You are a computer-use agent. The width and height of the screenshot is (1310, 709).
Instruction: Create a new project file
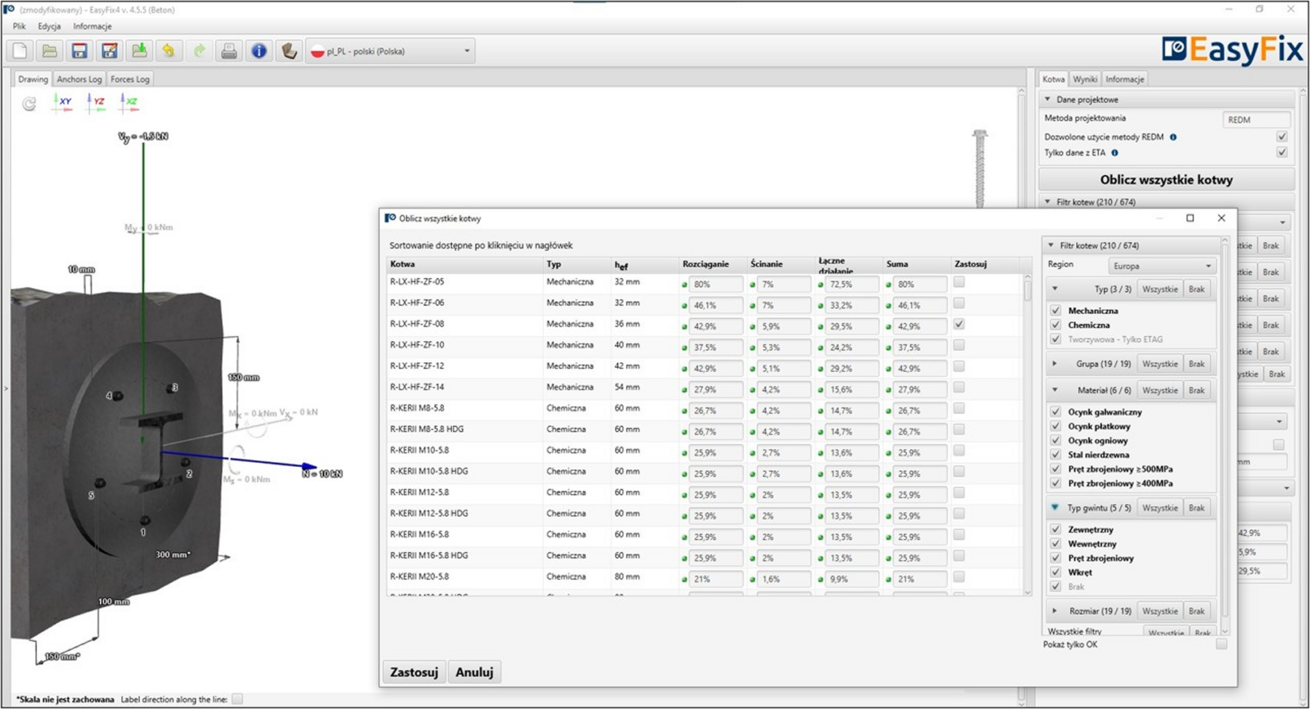tap(20, 51)
